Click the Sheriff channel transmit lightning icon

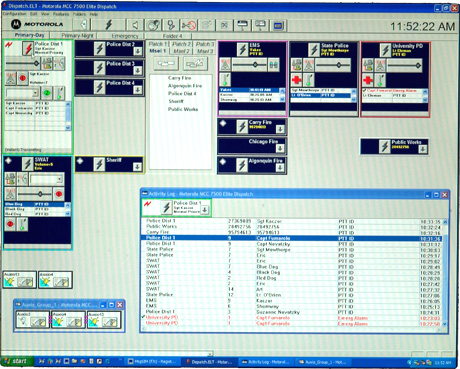(x=99, y=164)
